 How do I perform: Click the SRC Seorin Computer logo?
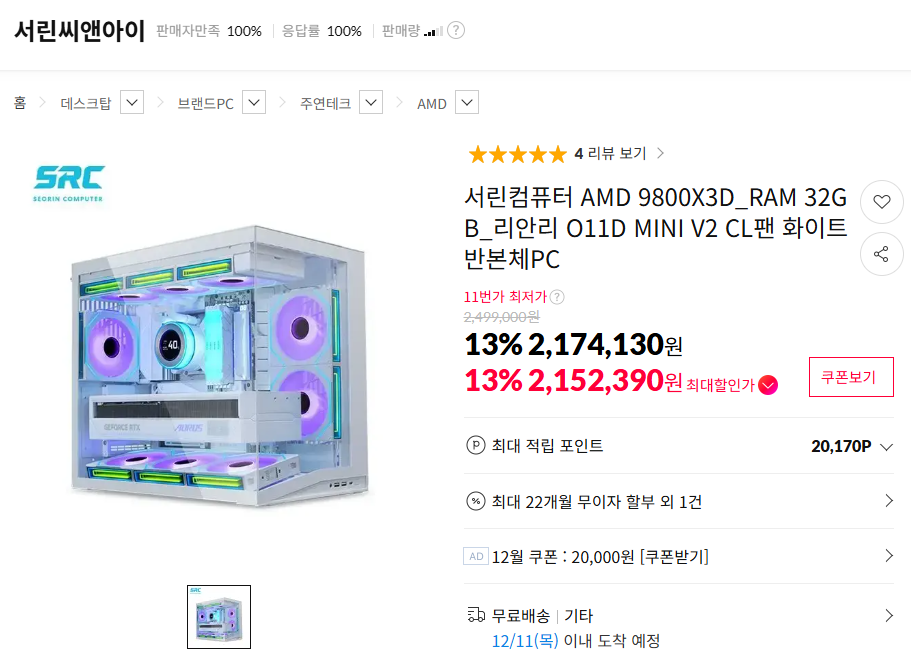coord(68,182)
